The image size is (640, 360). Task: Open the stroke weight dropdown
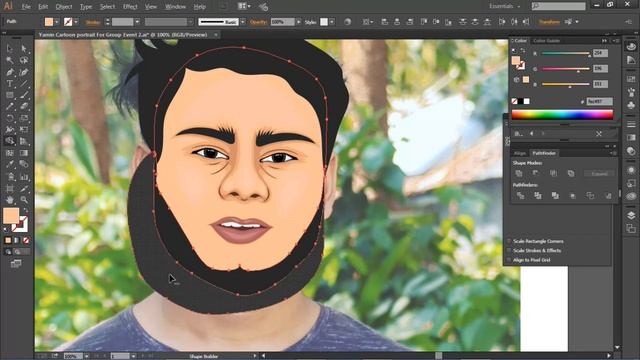tap(137, 22)
